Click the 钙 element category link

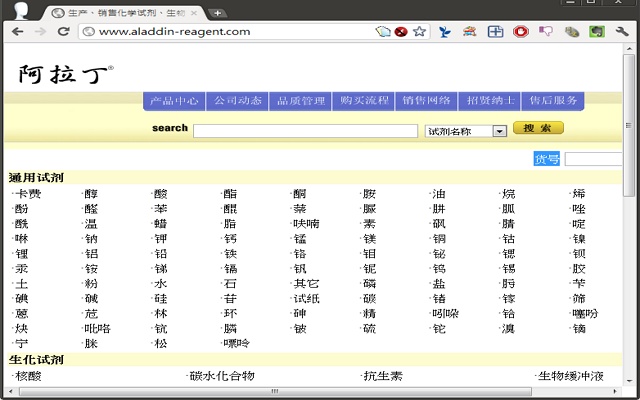tap(230, 239)
